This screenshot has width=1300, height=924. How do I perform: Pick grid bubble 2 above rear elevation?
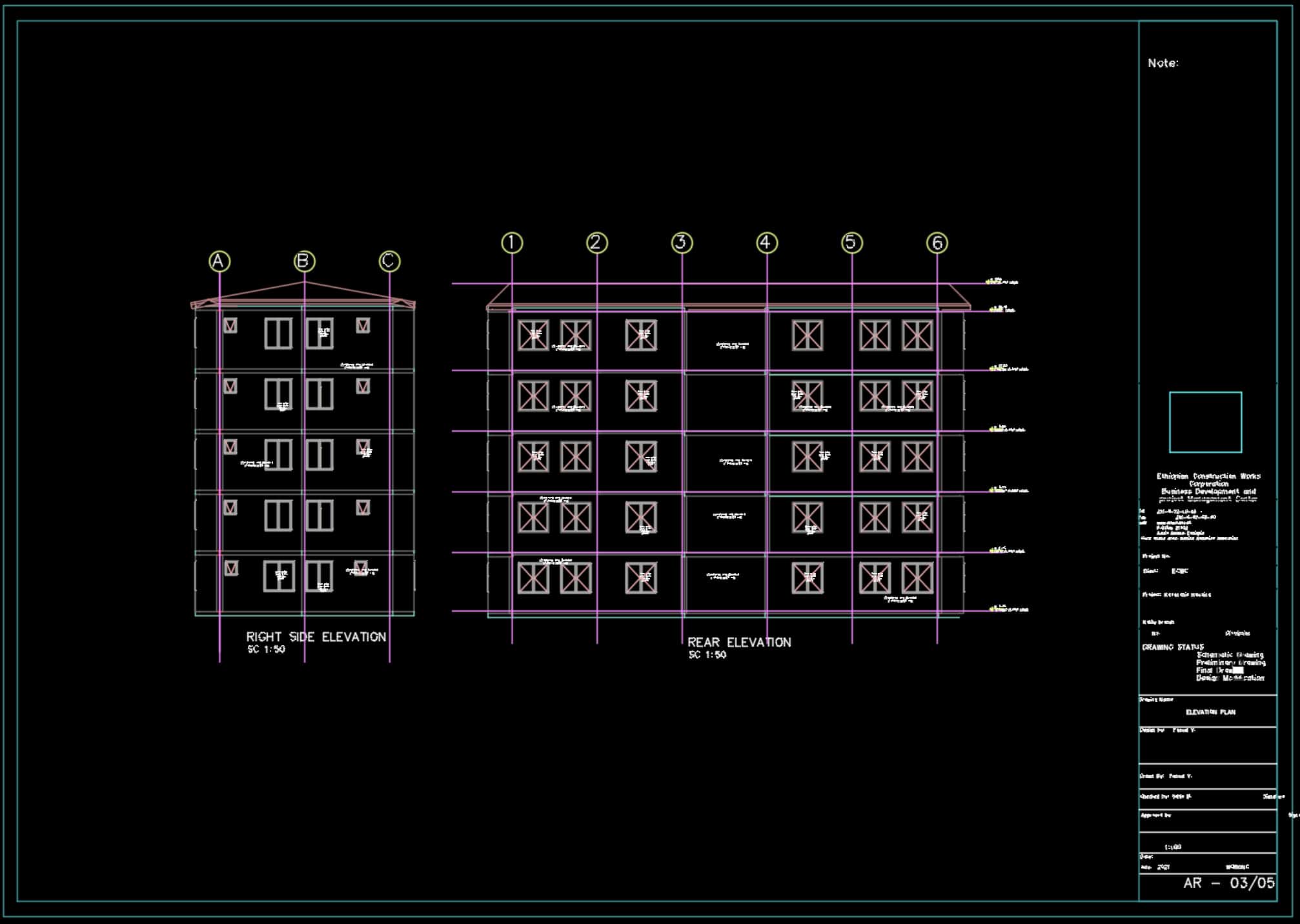[596, 243]
